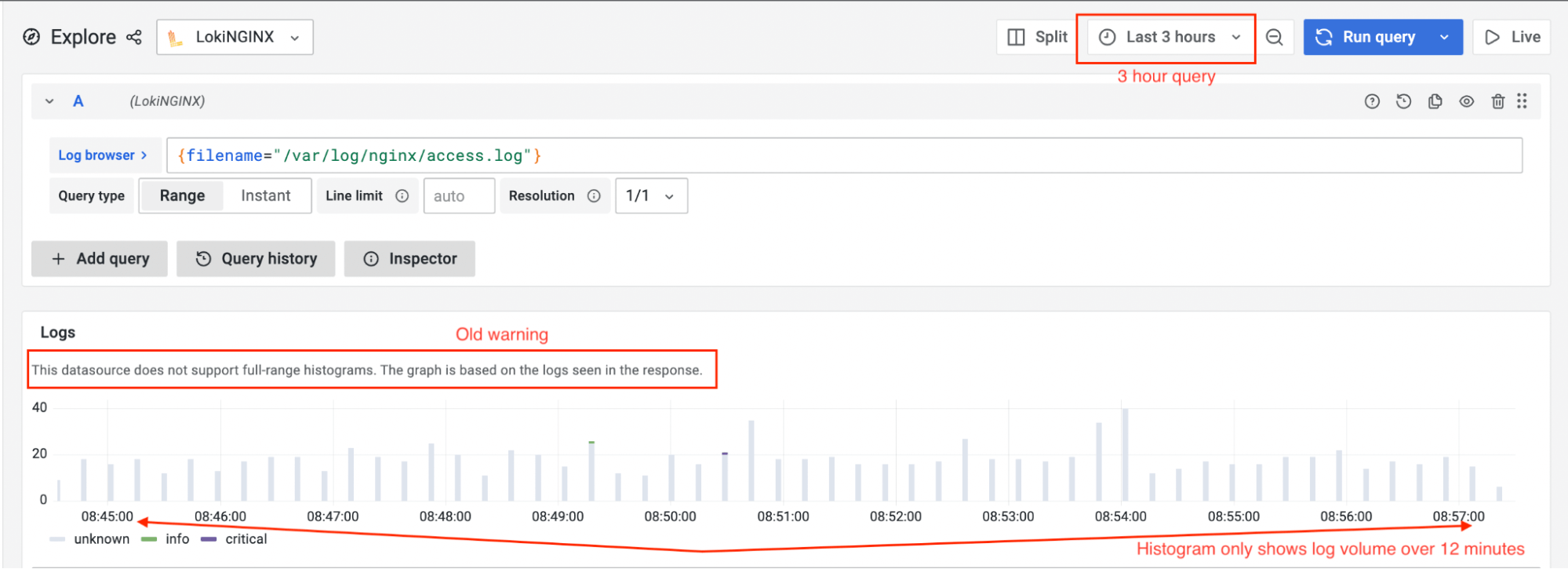
Task: Click the query help icon in row A
Action: tap(1372, 101)
